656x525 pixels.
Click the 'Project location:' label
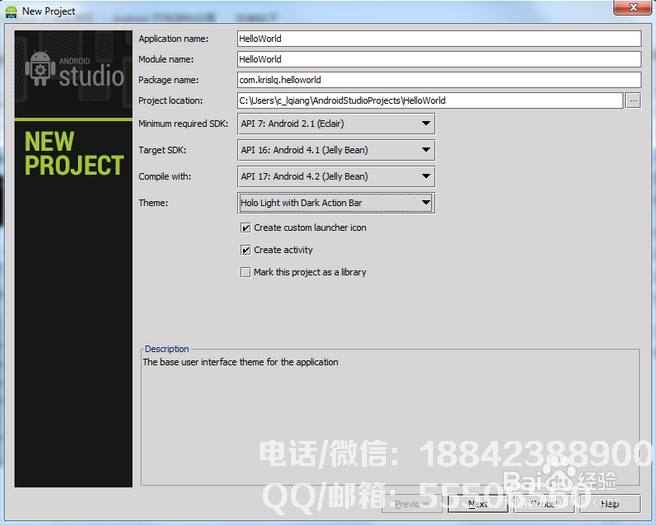pos(170,101)
